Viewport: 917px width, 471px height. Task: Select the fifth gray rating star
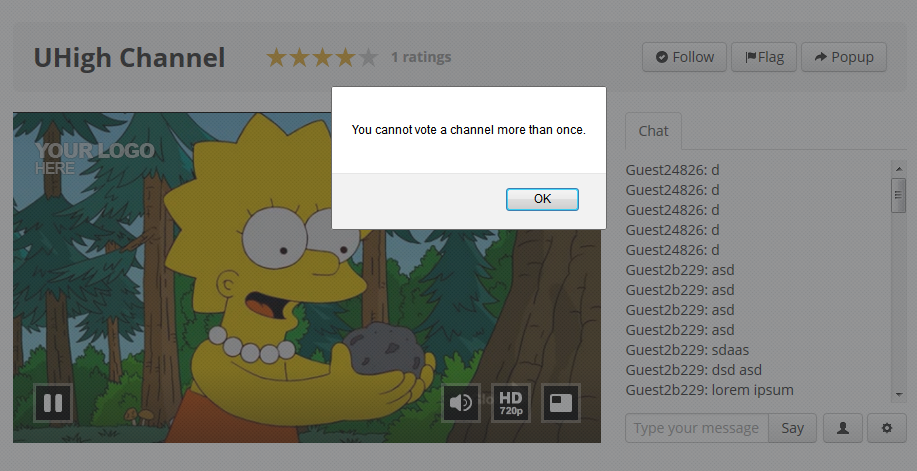(368, 58)
